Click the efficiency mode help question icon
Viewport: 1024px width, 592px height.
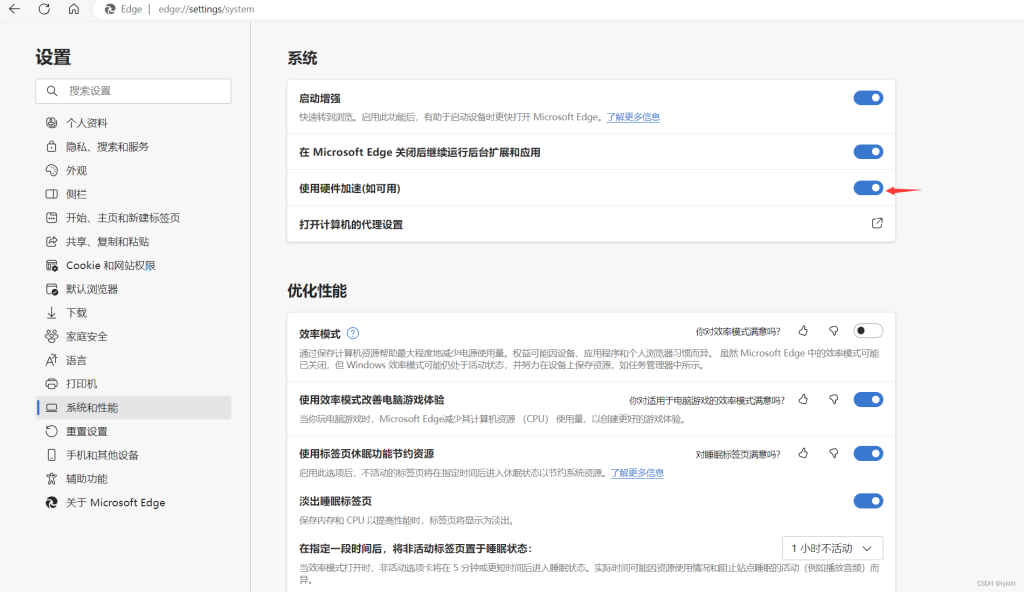tap(353, 333)
